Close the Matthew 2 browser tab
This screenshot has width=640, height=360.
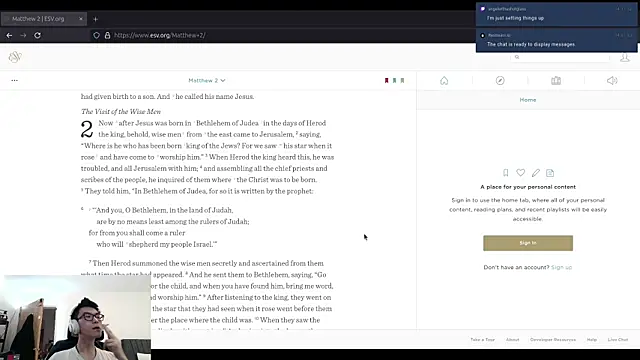pos(80,19)
